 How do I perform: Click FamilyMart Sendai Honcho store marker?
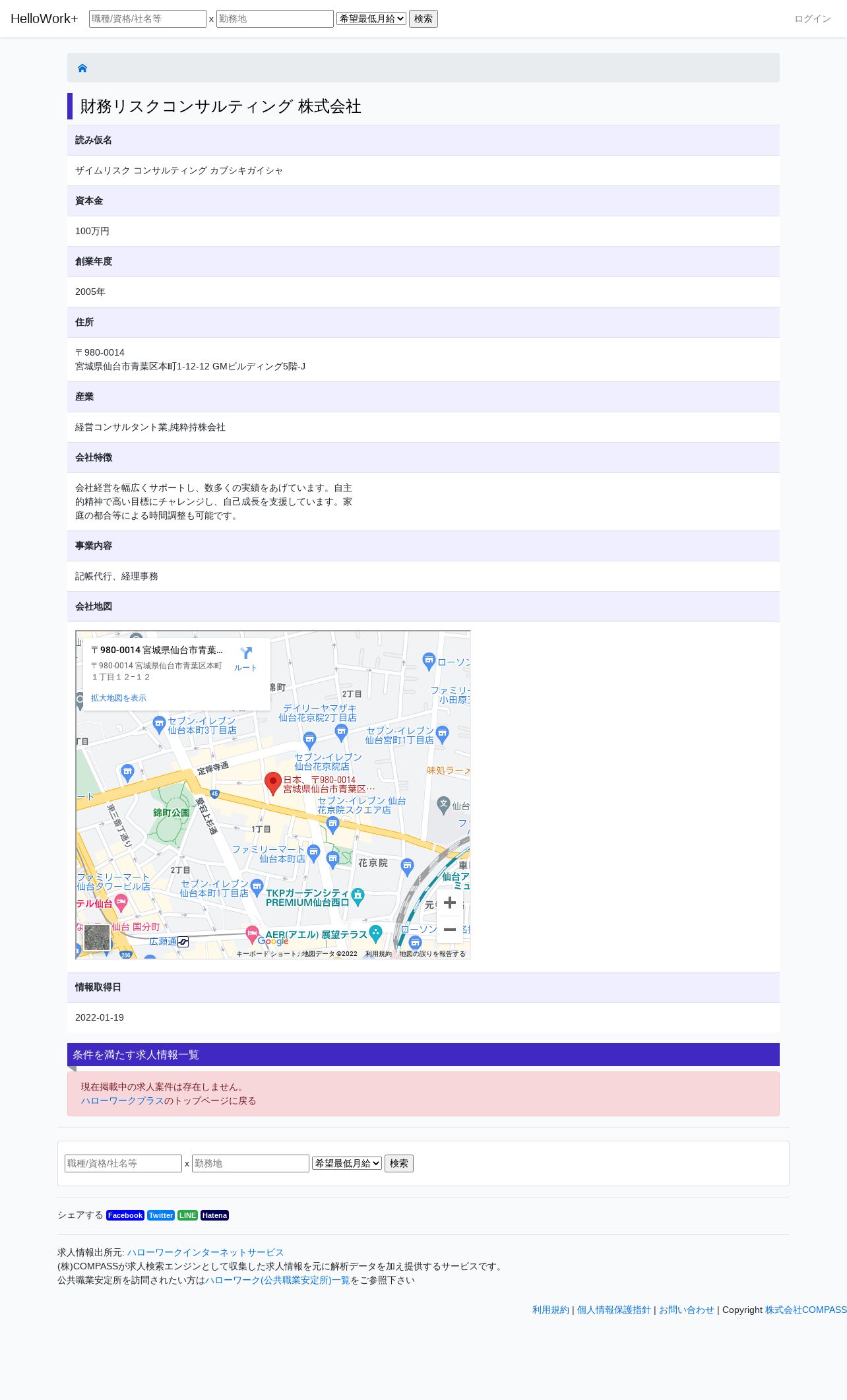(314, 852)
